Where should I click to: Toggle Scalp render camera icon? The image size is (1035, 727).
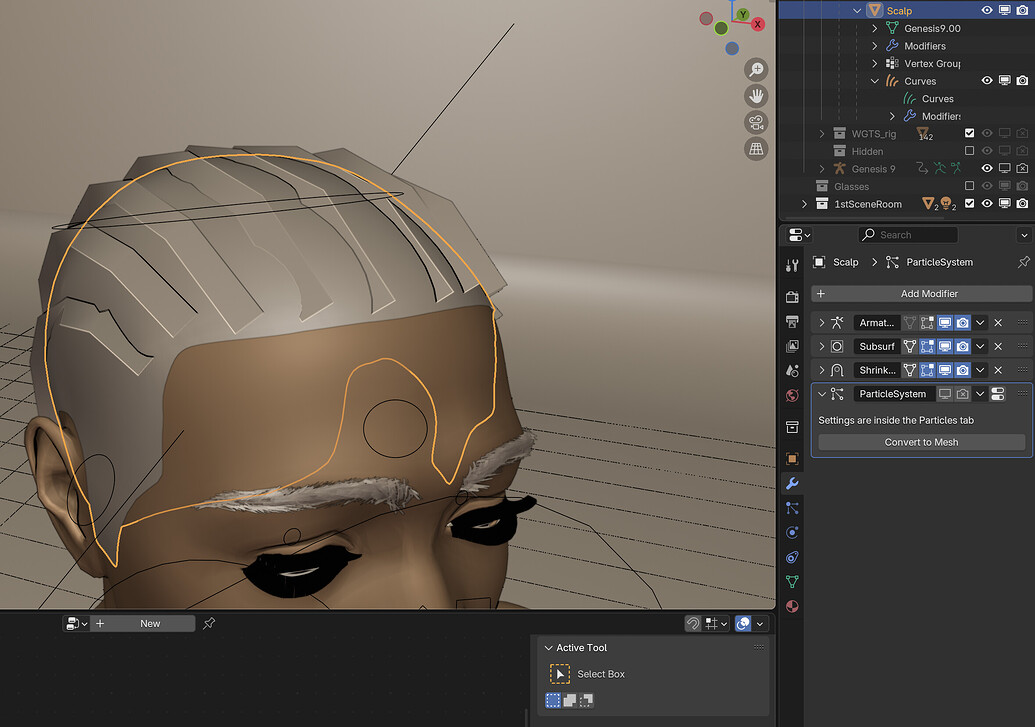tap(1022, 10)
